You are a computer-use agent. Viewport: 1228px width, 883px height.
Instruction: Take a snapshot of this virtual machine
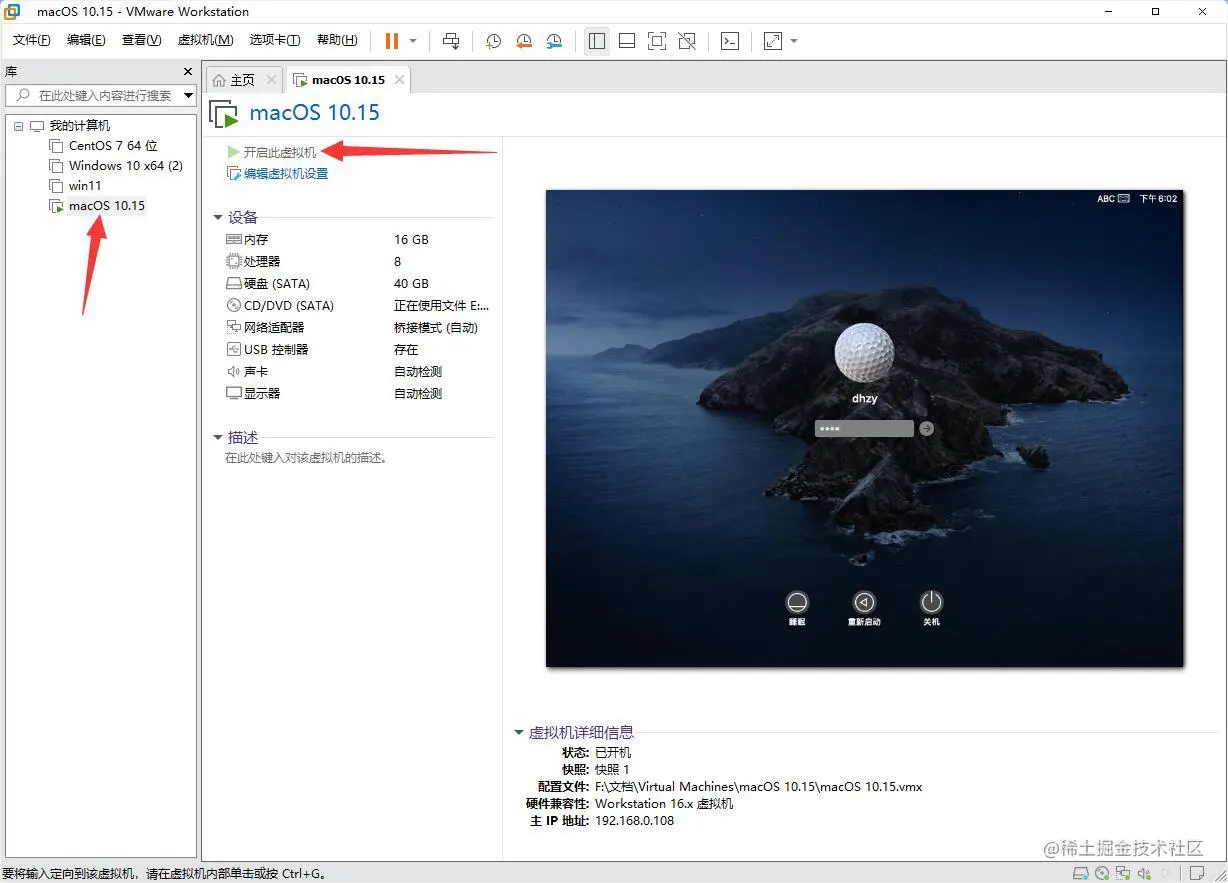pos(492,41)
